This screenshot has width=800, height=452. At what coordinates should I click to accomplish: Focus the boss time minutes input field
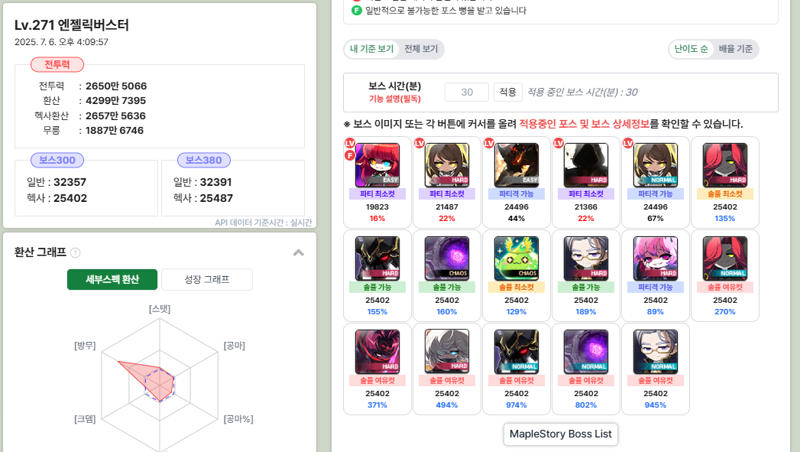(467, 92)
